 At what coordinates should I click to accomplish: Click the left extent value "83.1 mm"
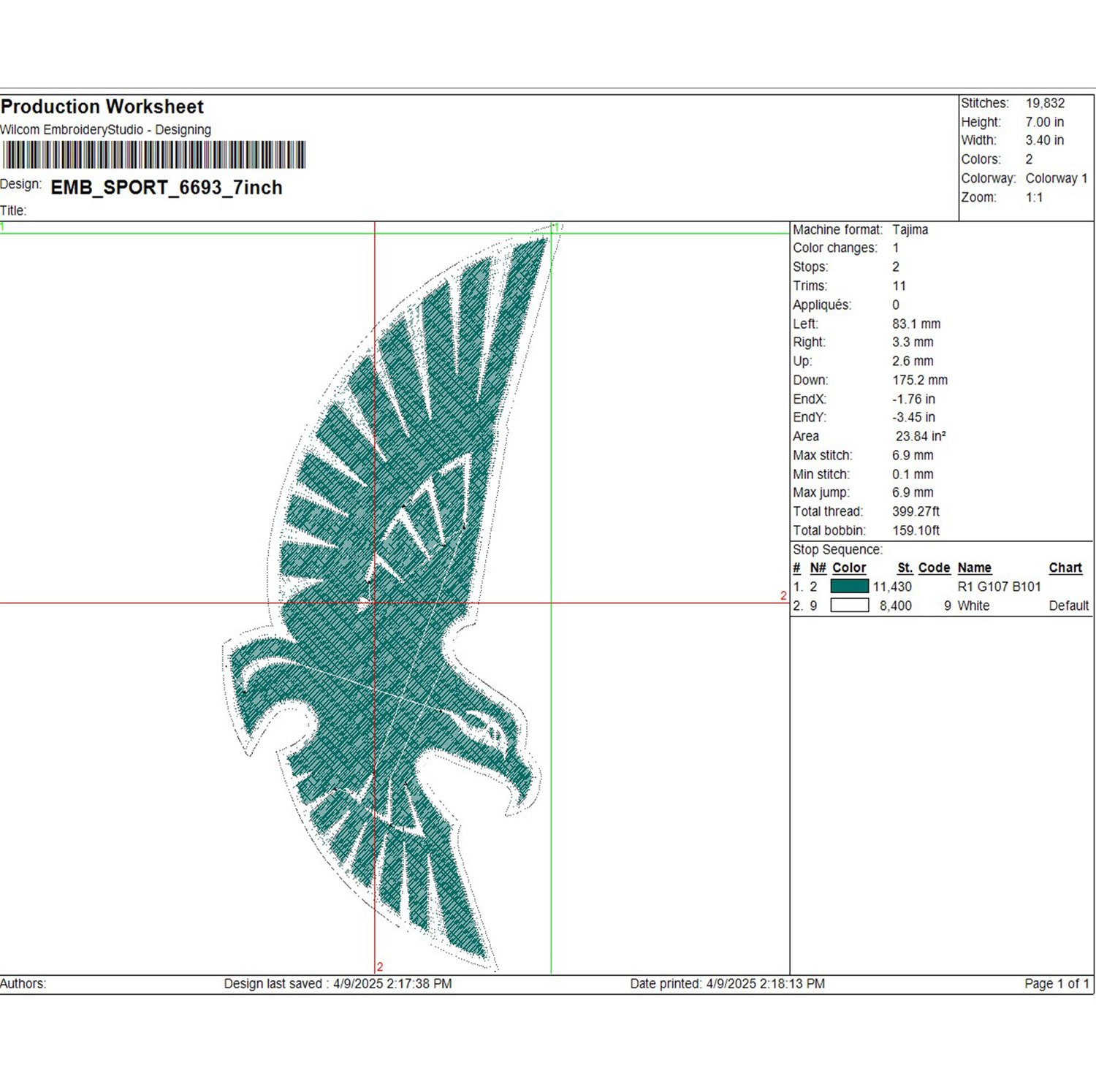coord(916,324)
